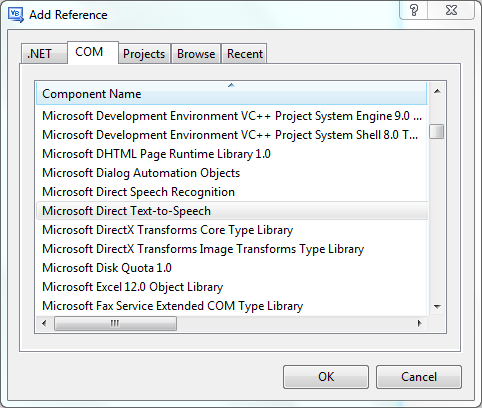Click the list scroll up arrow
482x408 pixels.
(437, 91)
